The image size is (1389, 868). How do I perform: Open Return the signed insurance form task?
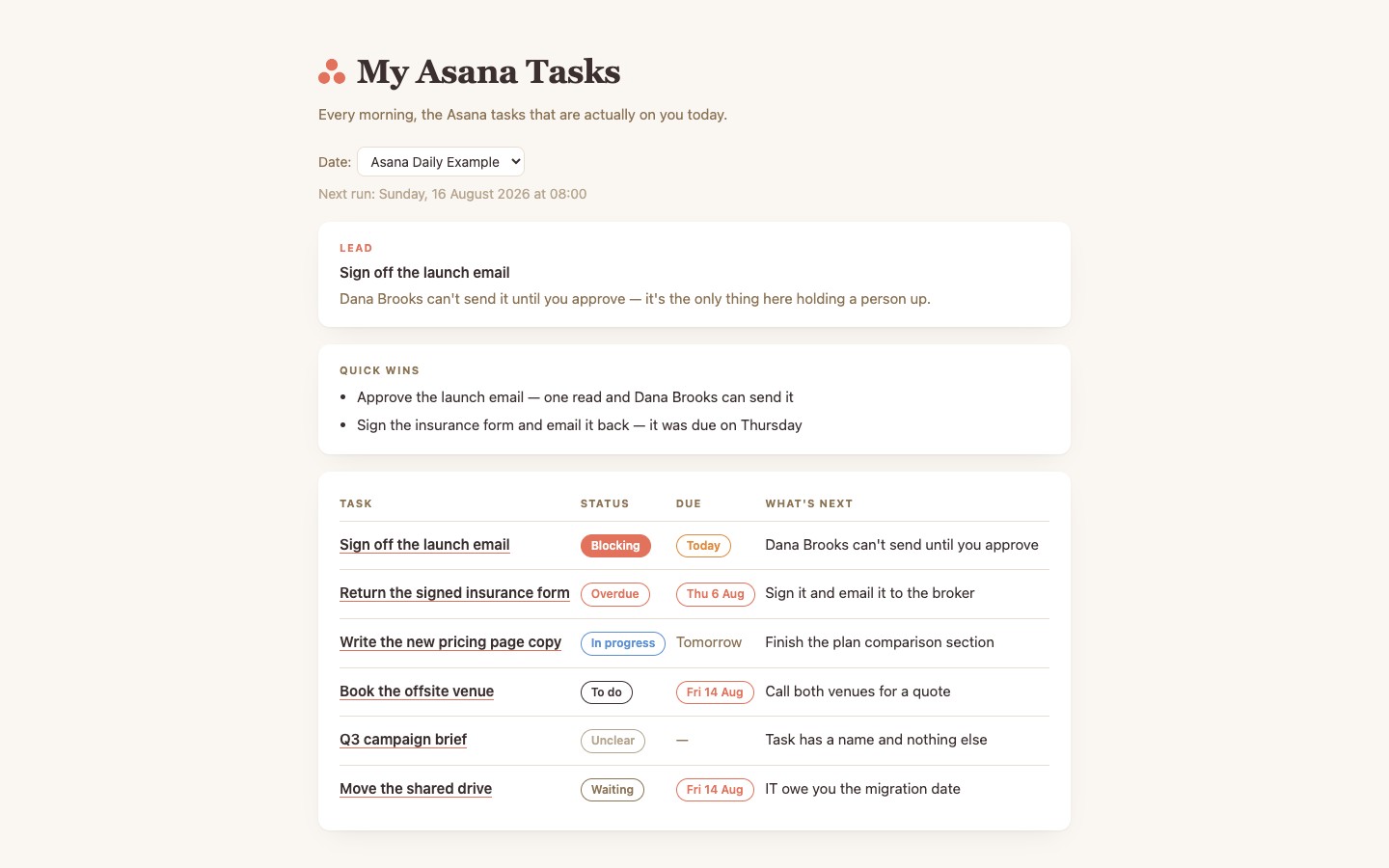(x=454, y=593)
